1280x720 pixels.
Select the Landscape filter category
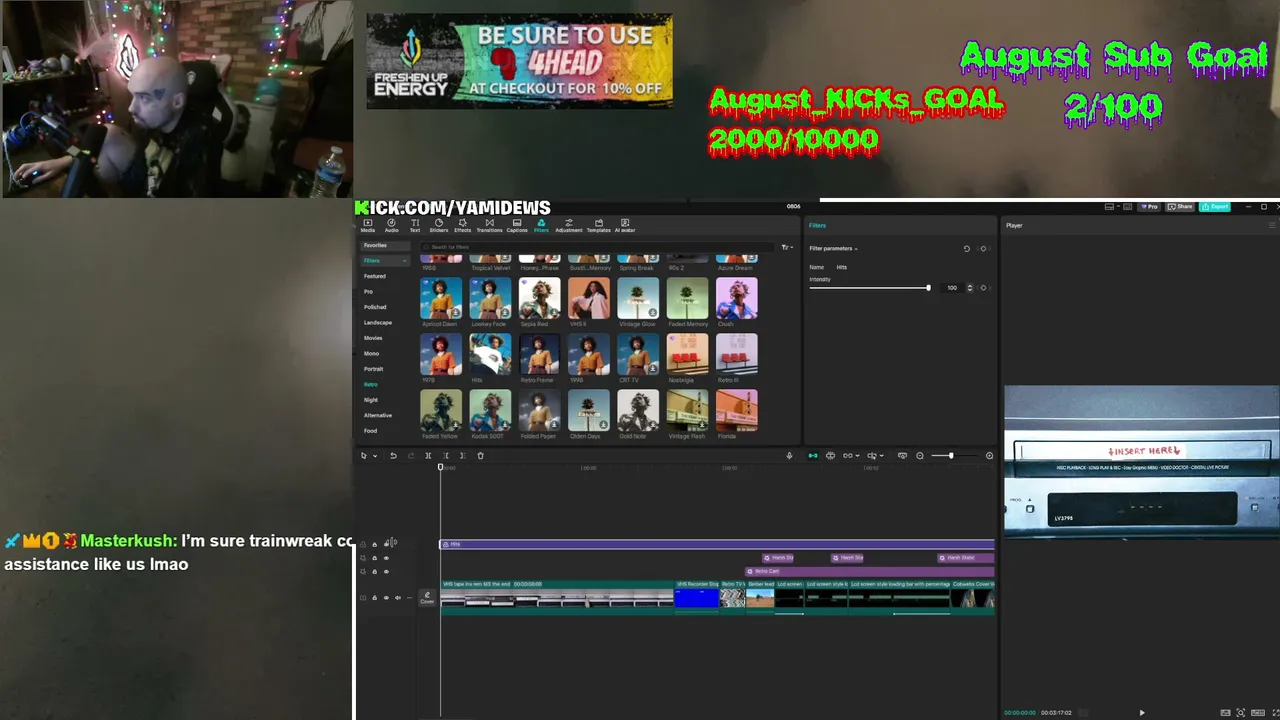pos(378,322)
